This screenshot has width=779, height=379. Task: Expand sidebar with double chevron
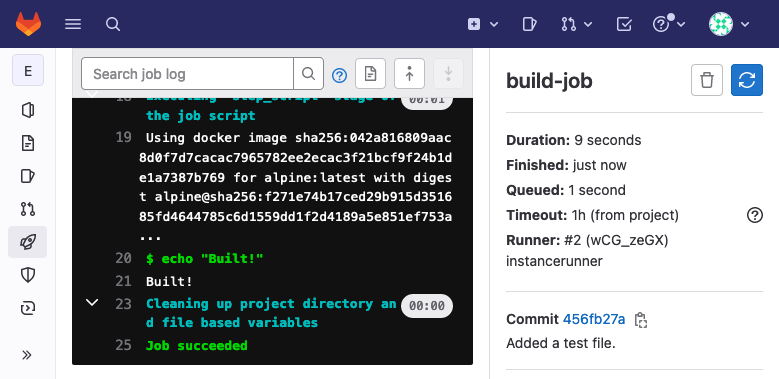click(x=27, y=355)
